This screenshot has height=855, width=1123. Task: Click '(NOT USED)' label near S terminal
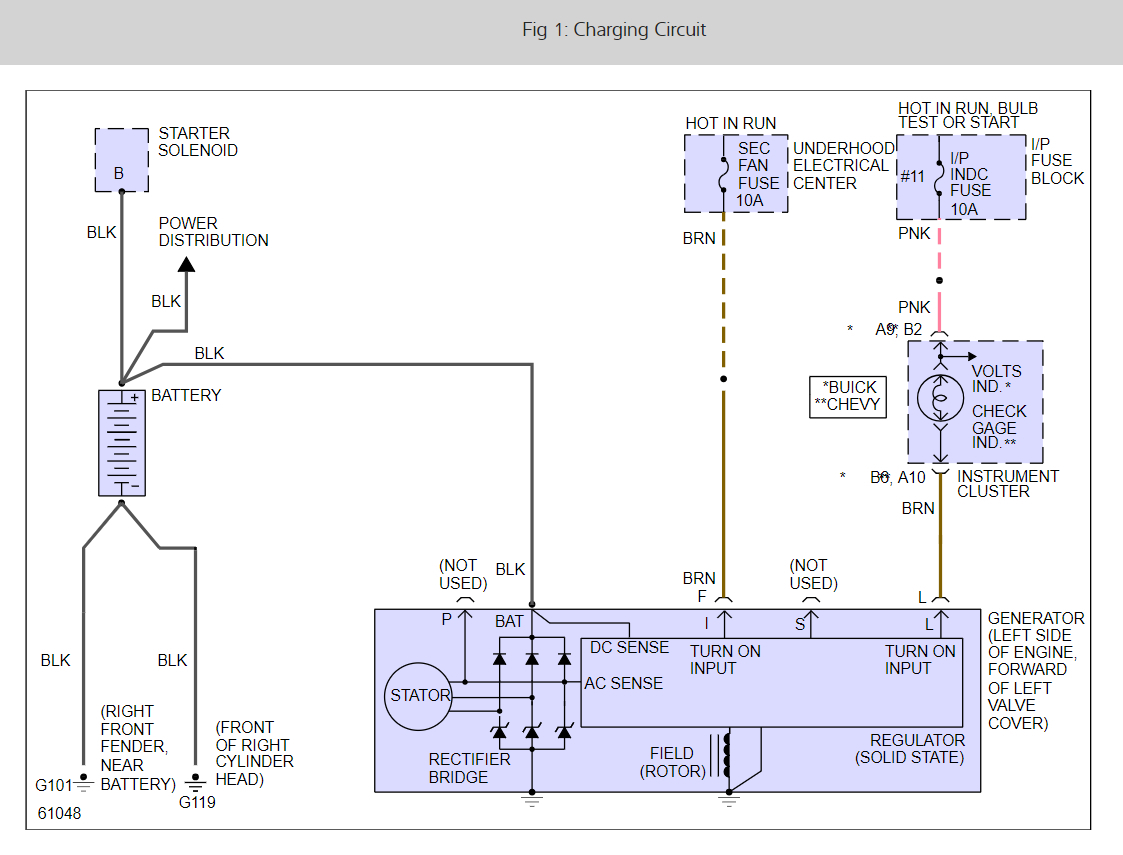[813, 574]
